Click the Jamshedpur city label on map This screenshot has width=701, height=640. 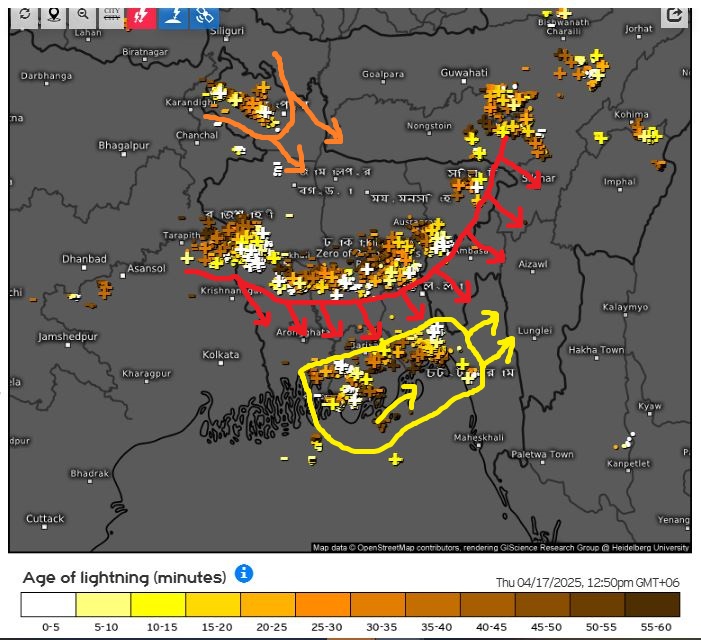point(68,337)
